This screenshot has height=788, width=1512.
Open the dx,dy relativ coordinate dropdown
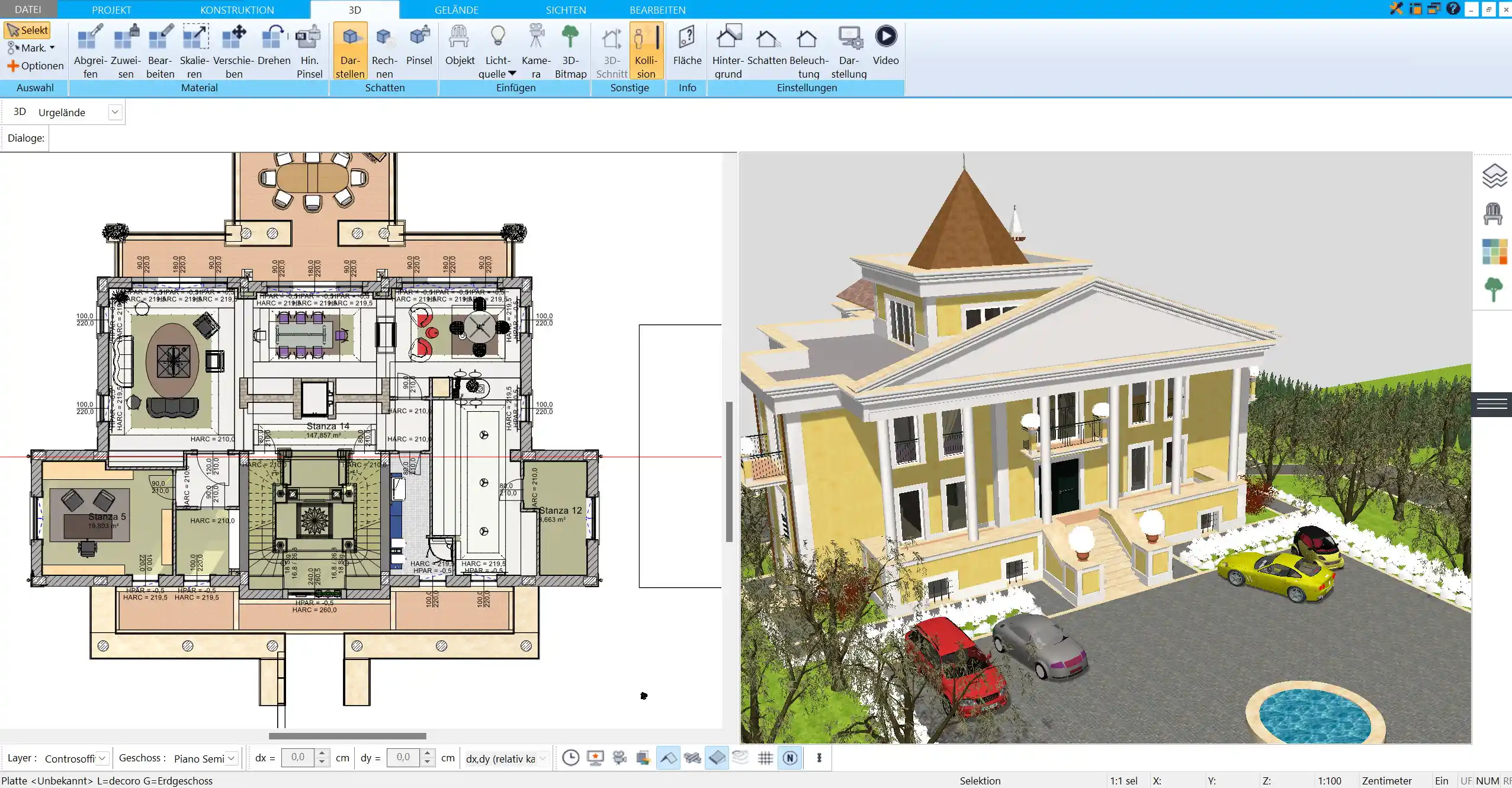click(542, 758)
